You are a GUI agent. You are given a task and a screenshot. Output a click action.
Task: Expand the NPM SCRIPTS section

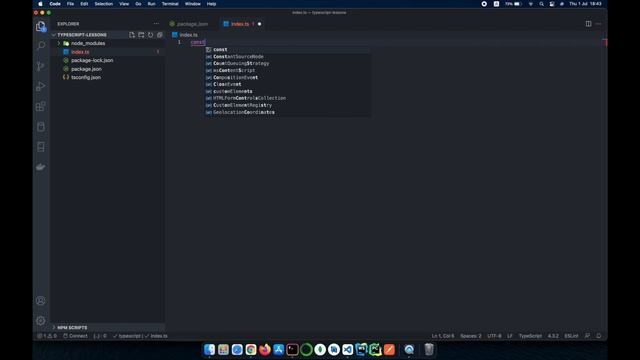[108, 327]
